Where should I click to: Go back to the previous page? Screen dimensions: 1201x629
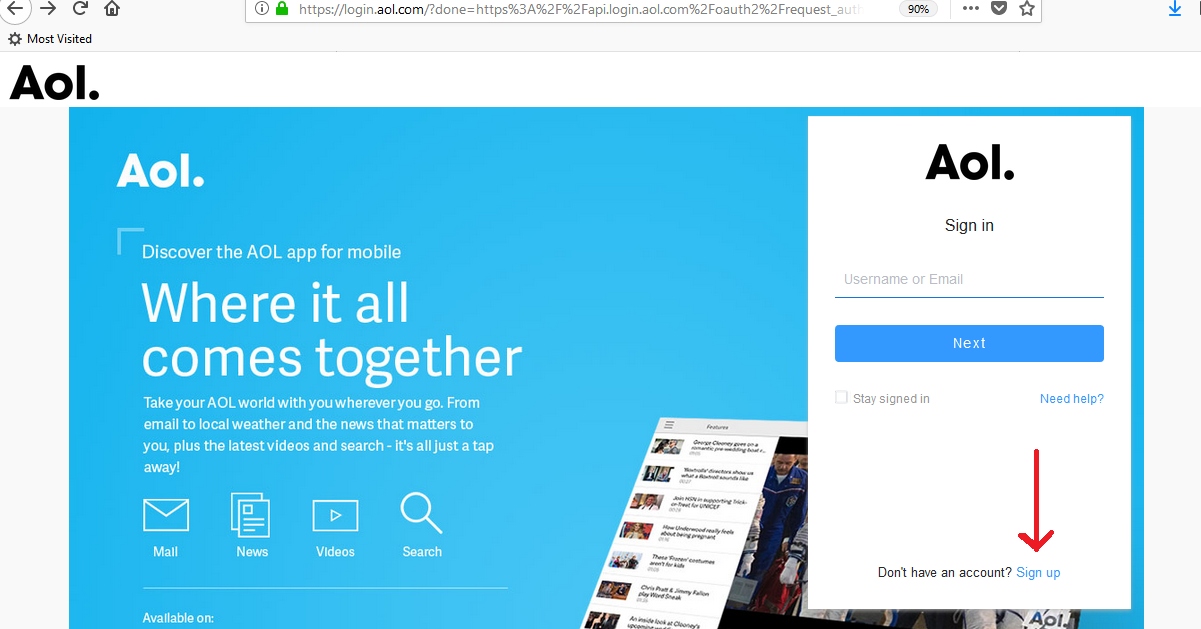click(14, 9)
